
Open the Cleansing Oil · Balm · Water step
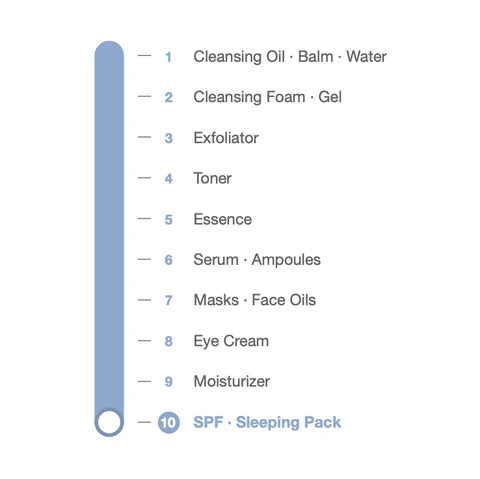point(290,57)
